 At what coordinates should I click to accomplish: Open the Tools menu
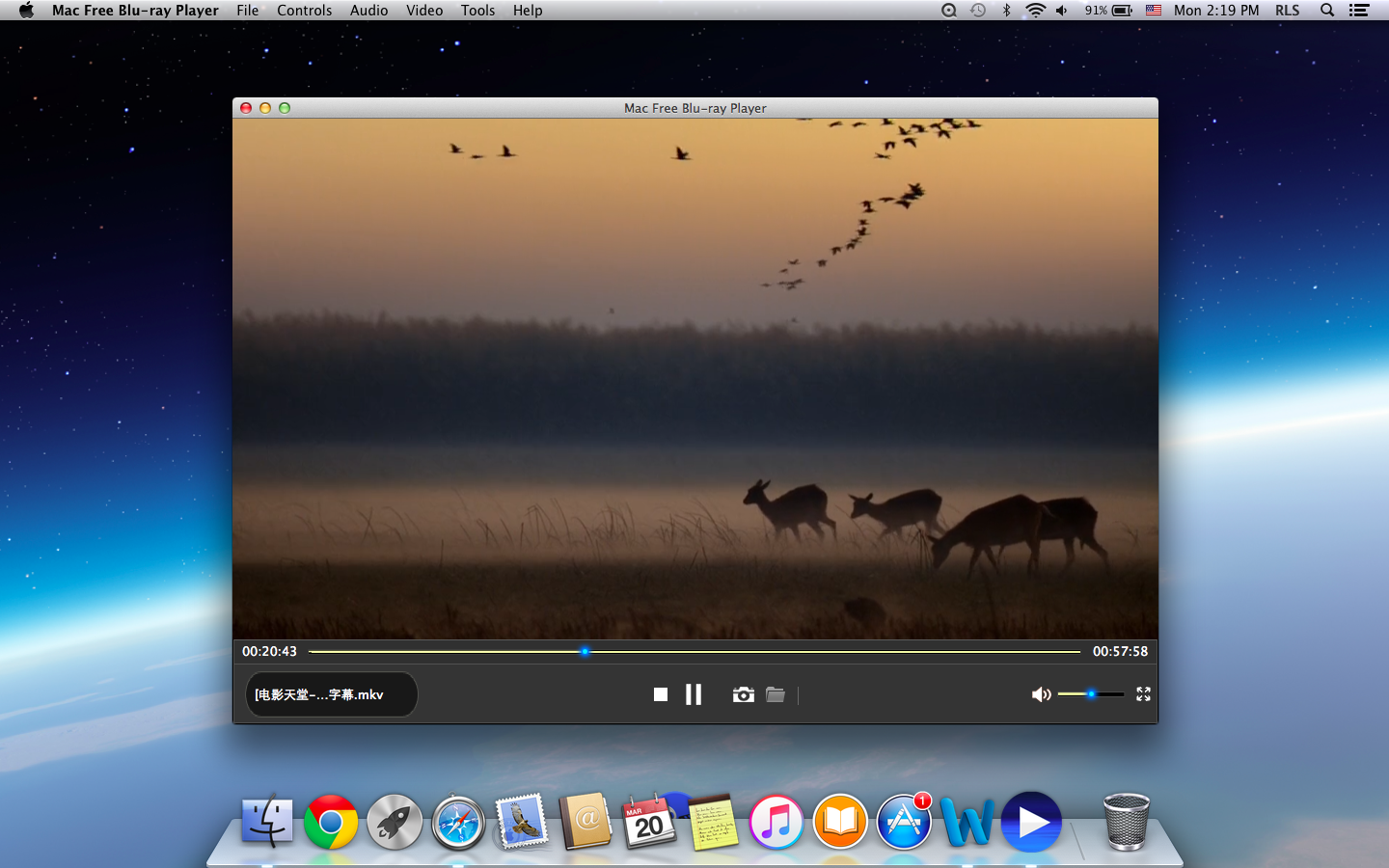click(x=477, y=11)
